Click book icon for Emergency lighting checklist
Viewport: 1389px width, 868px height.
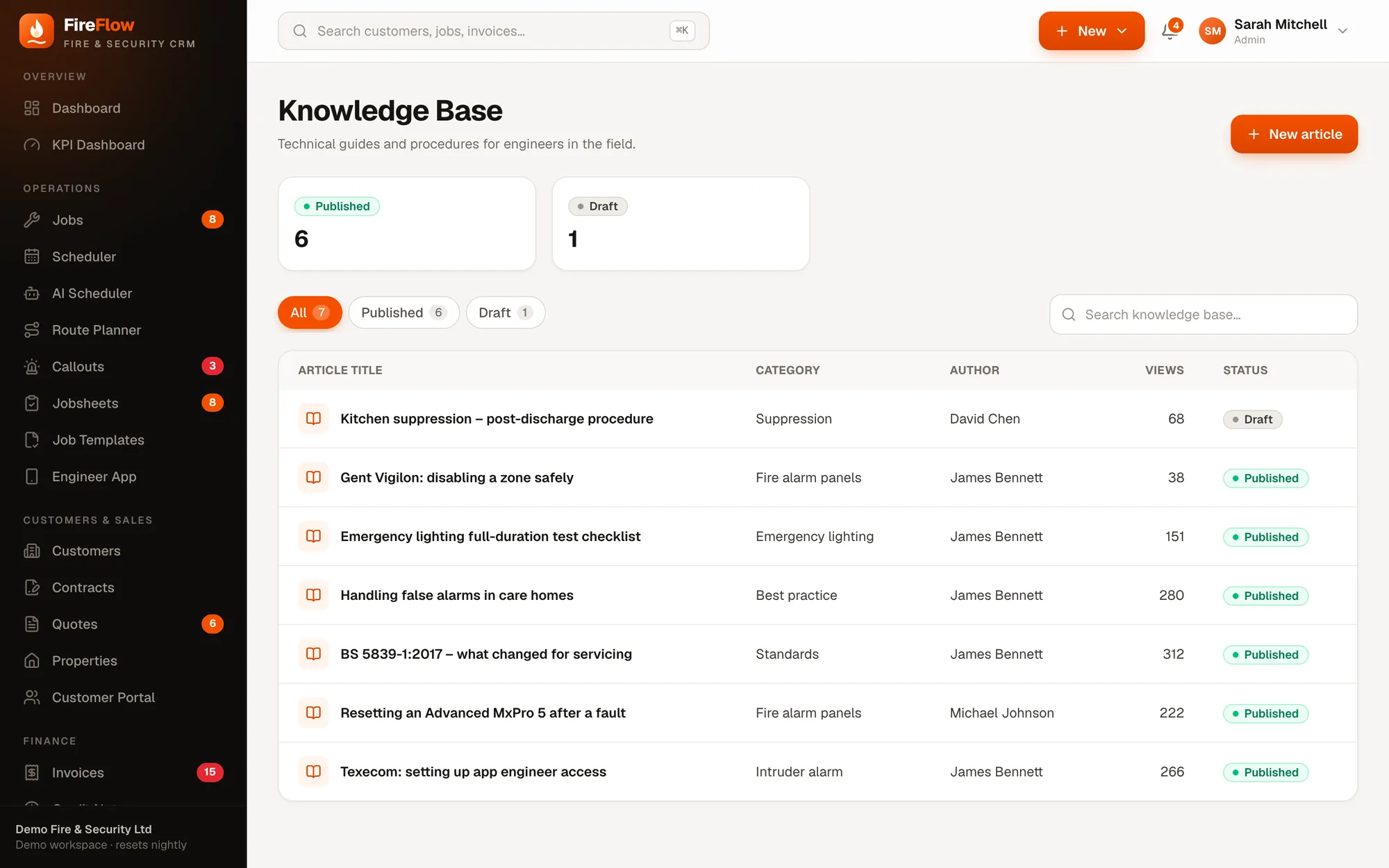(314, 537)
